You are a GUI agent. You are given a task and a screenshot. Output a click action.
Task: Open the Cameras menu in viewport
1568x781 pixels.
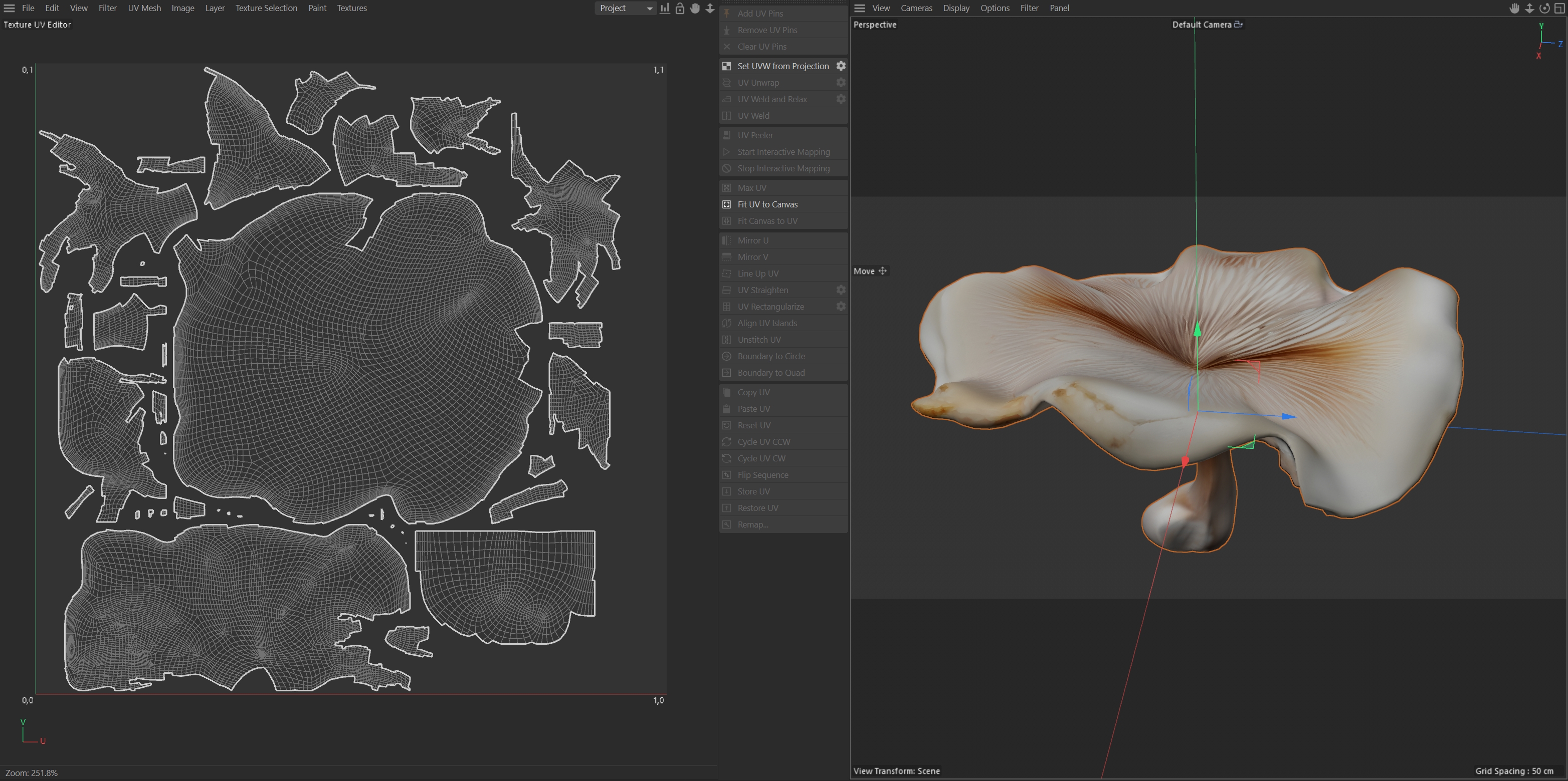(916, 8)
